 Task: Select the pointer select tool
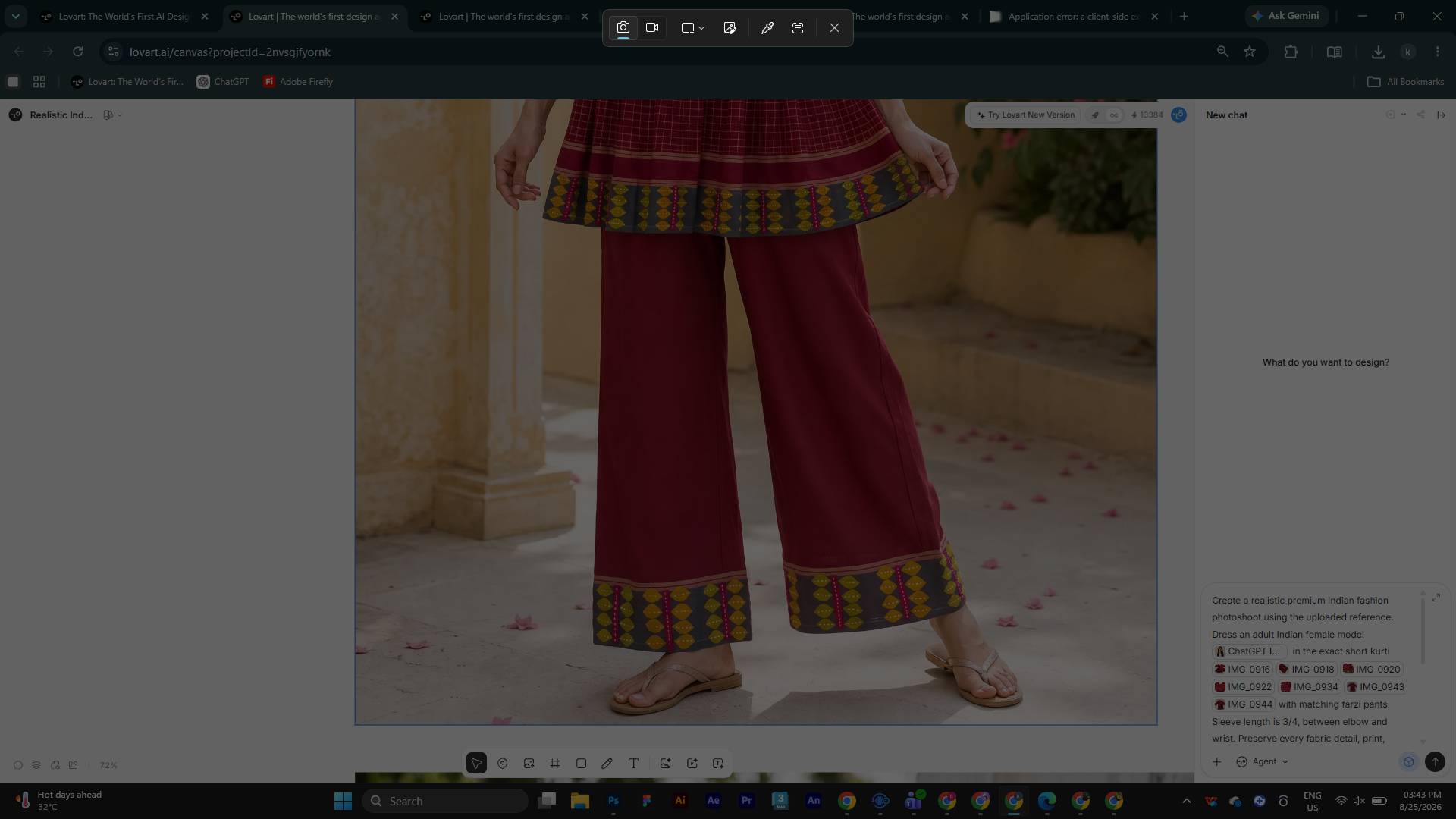point(476,764)
